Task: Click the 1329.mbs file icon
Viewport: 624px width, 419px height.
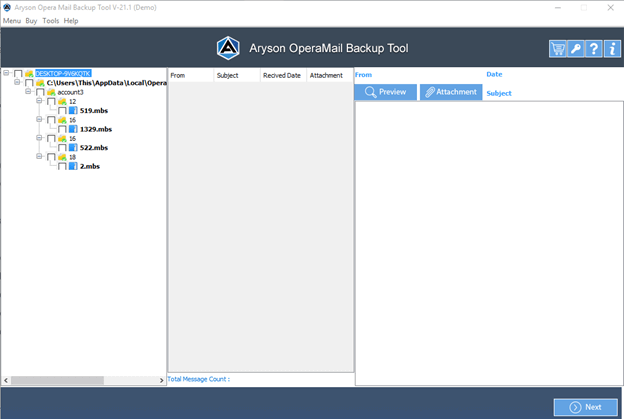Action: point(73,129)
